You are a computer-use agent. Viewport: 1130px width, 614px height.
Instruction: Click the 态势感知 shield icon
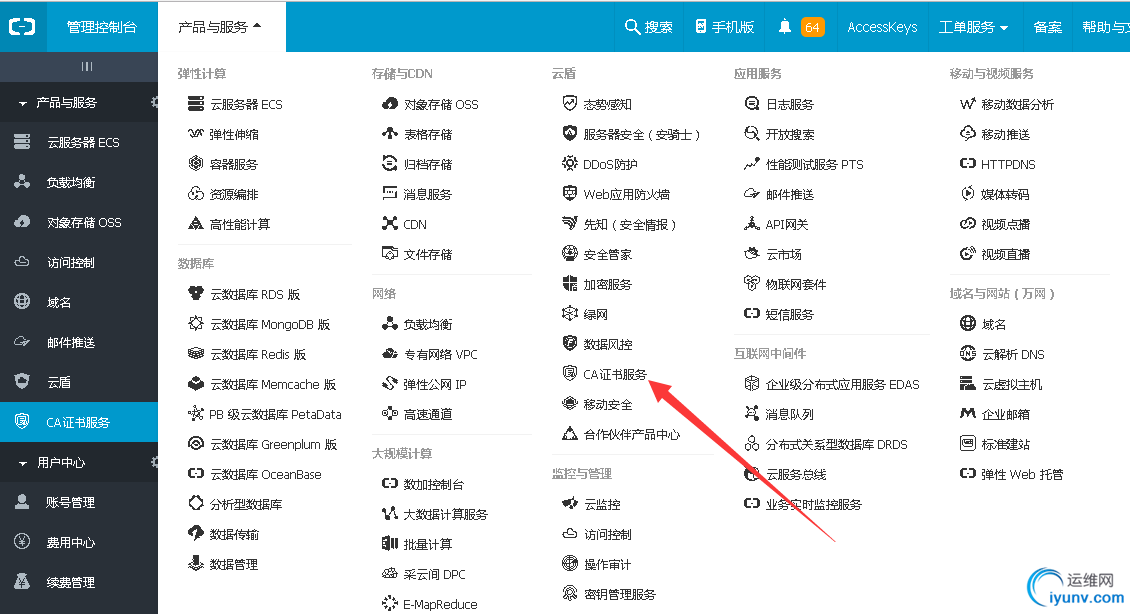tap(570, 104)
